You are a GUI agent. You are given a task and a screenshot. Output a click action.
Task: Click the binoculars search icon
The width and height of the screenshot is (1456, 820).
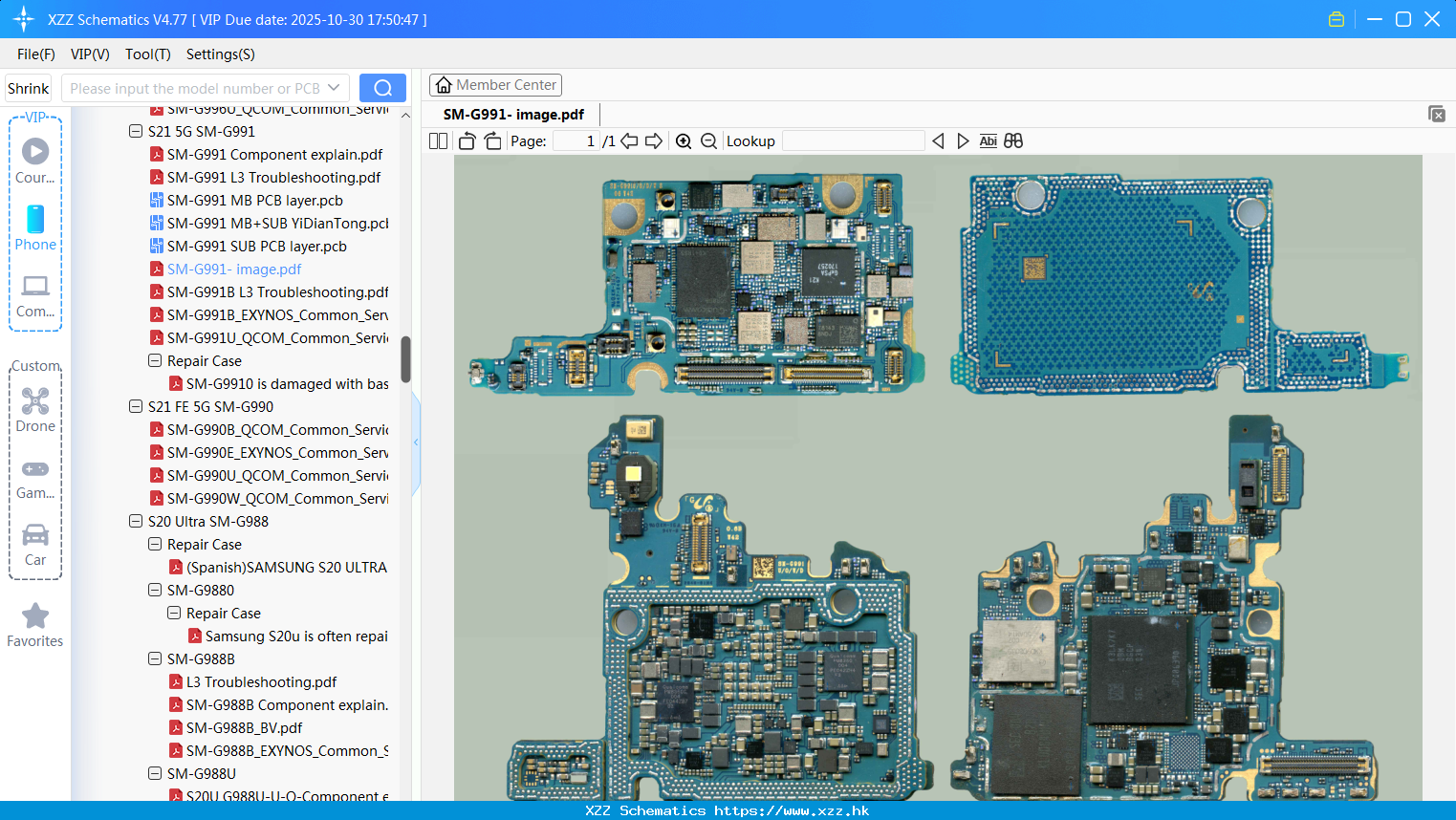1013,141
